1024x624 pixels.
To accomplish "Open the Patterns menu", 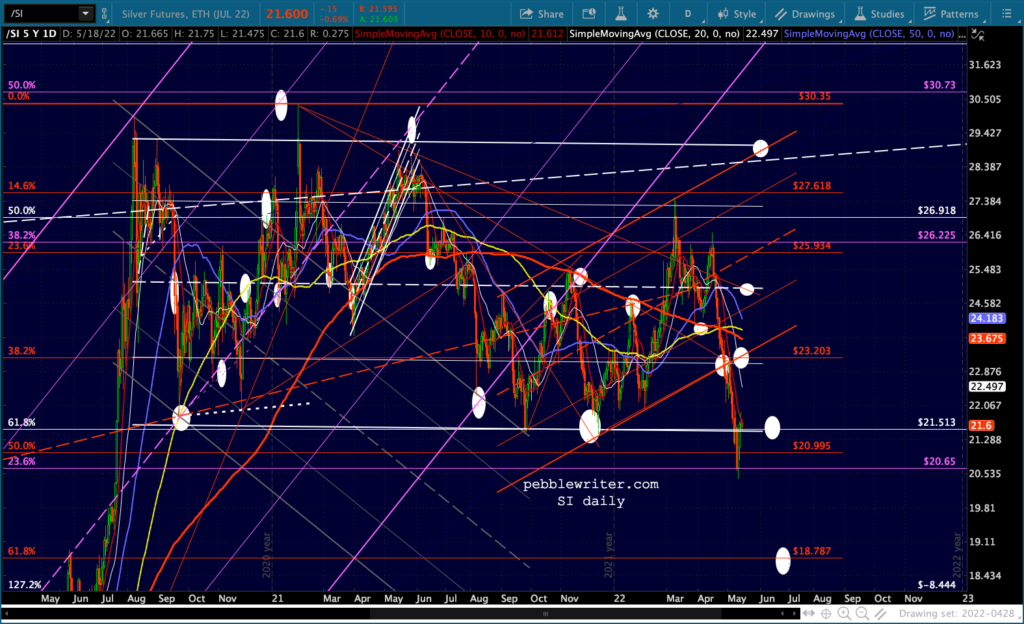I will (951, 14).
